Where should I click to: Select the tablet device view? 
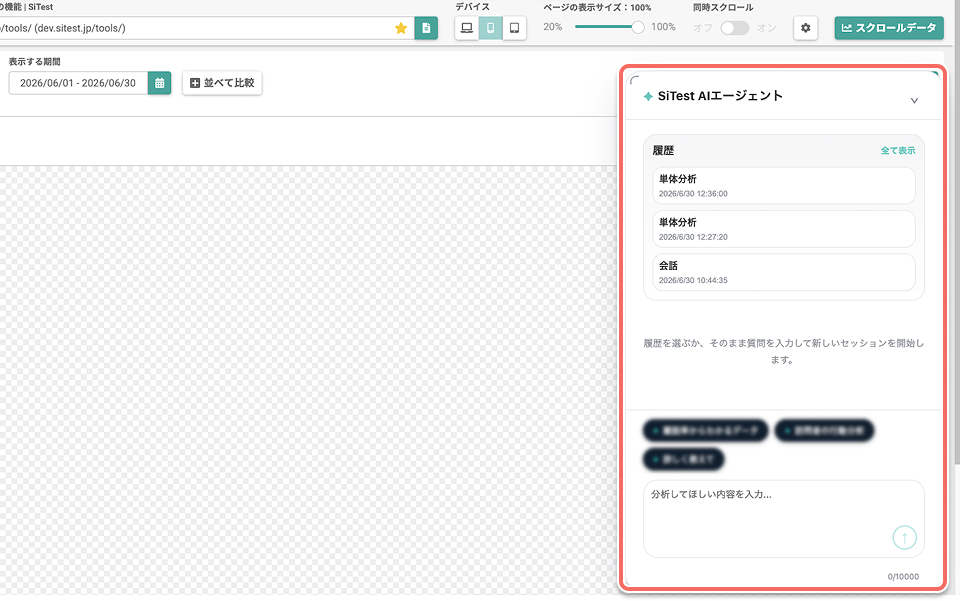click(x=514, y=28)
